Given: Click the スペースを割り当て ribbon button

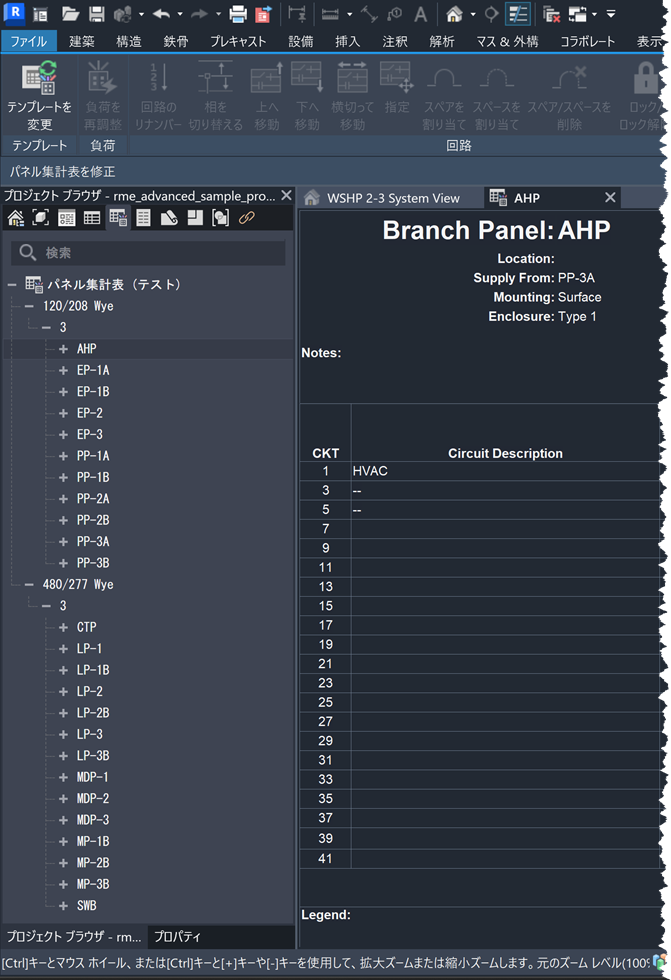Looking at the screenshot, I should pyautogui.click(x=497, y=95).
